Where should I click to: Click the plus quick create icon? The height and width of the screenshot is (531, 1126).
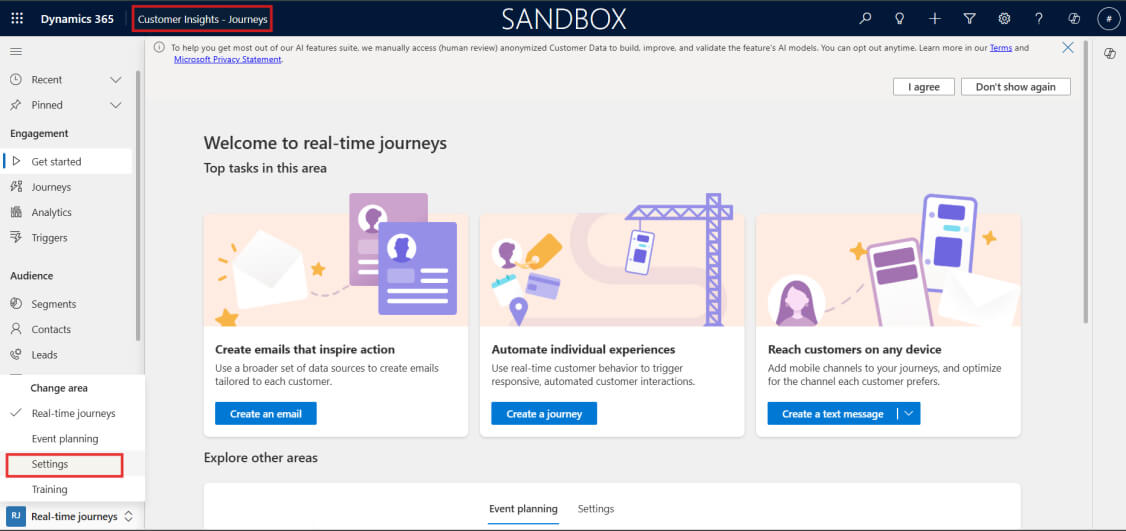(x=934, y=19)
